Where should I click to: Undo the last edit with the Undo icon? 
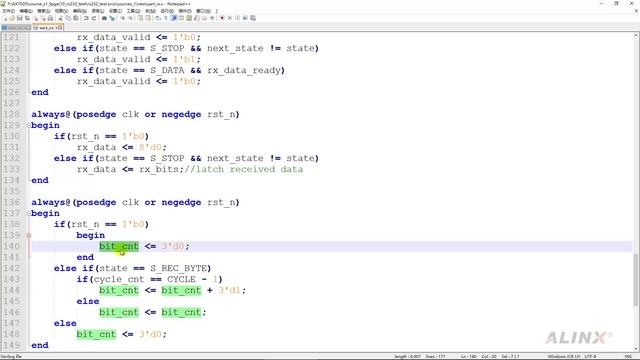pyautogui.click(x=86, y=18)
